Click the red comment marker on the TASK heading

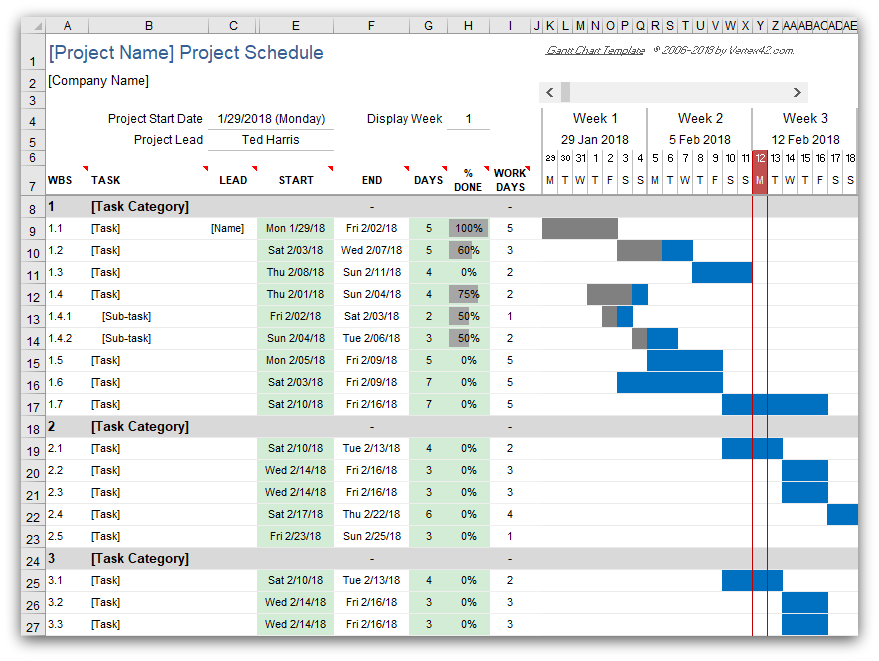coord(205,168)
